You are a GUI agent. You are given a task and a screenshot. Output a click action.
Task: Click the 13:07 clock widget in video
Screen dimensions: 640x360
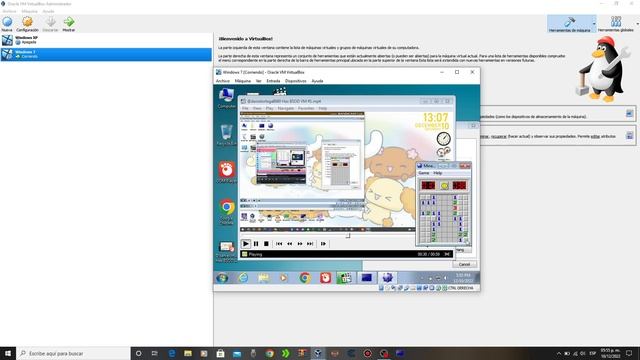click(435, 118)
